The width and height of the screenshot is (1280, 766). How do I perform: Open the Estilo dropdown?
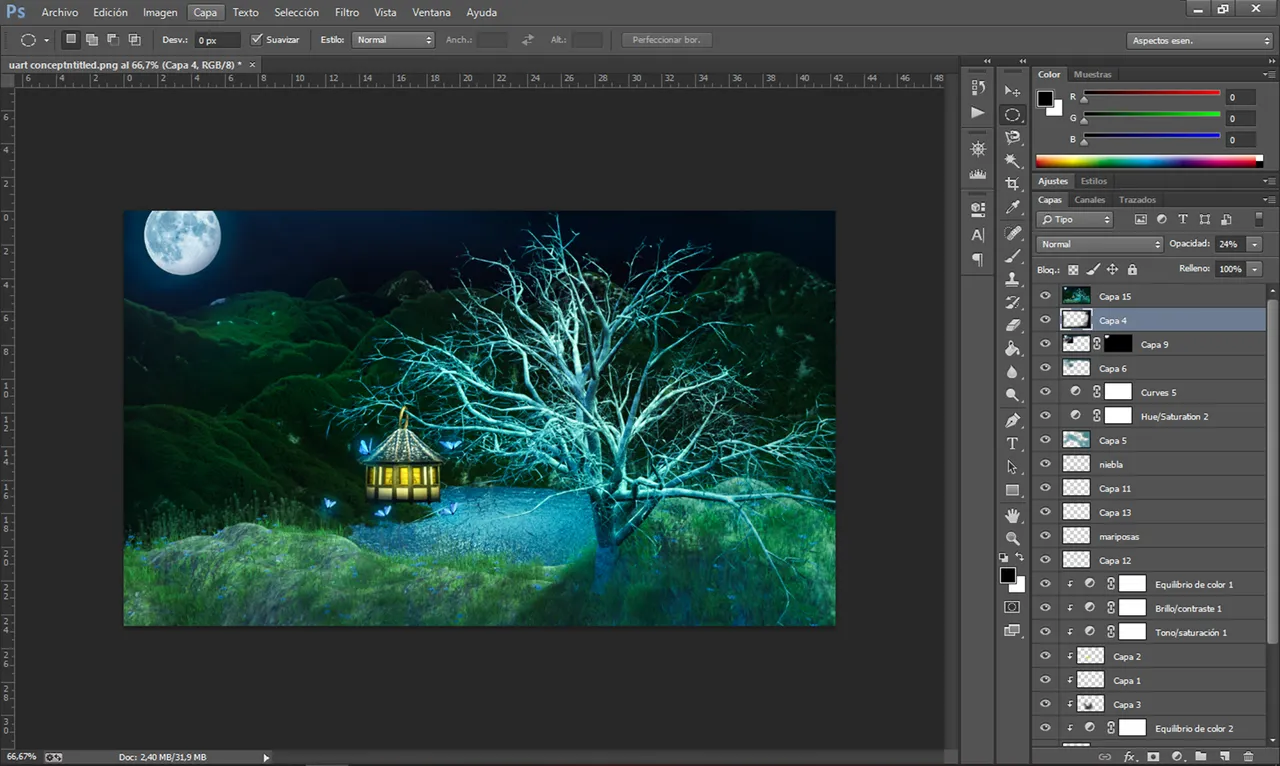click(392, 40)
